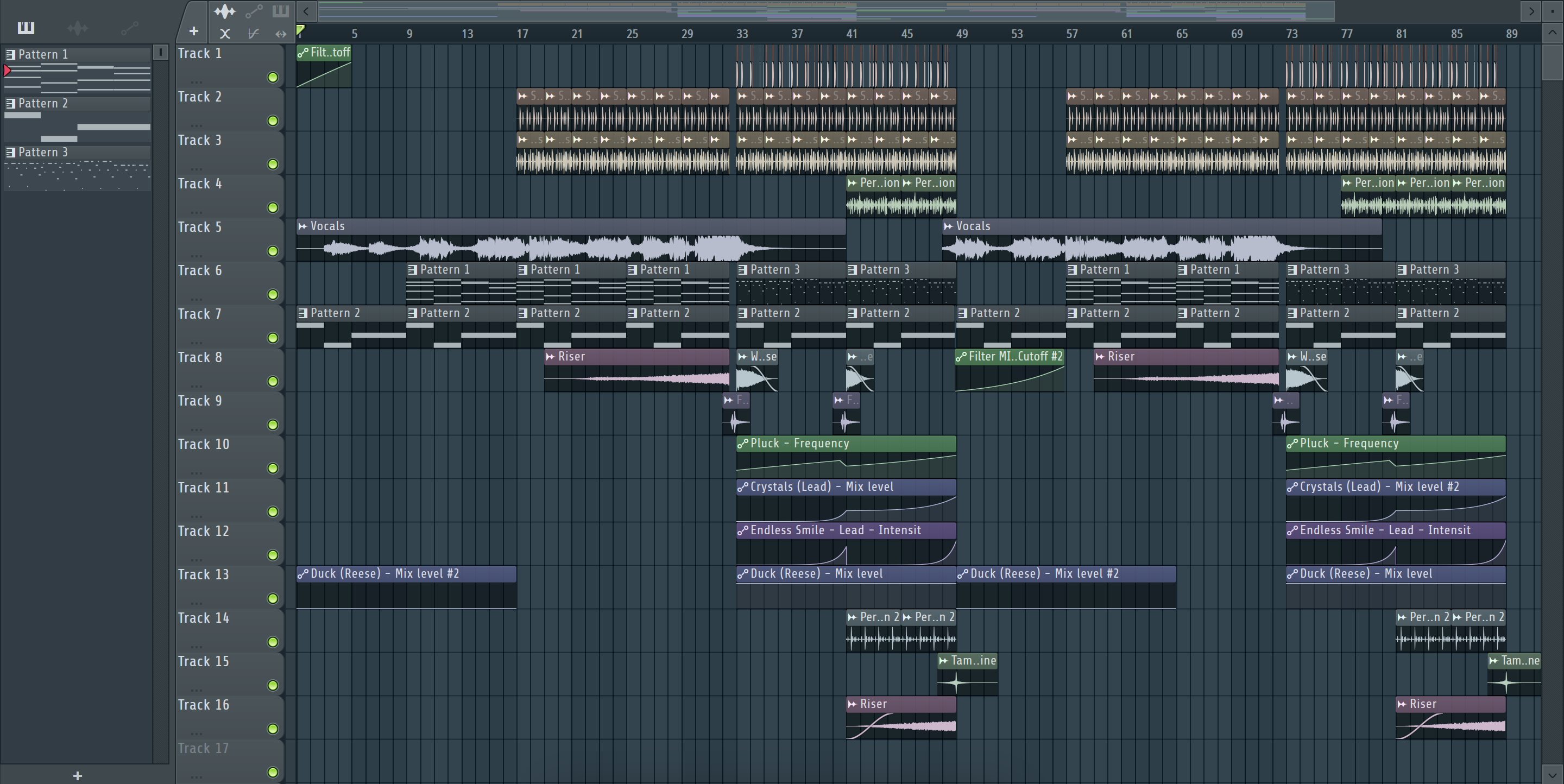Click the Pattern 1 piano-roll icon in picker
This screenshot has height=784, width=1564.
click(x=10, y=55)
